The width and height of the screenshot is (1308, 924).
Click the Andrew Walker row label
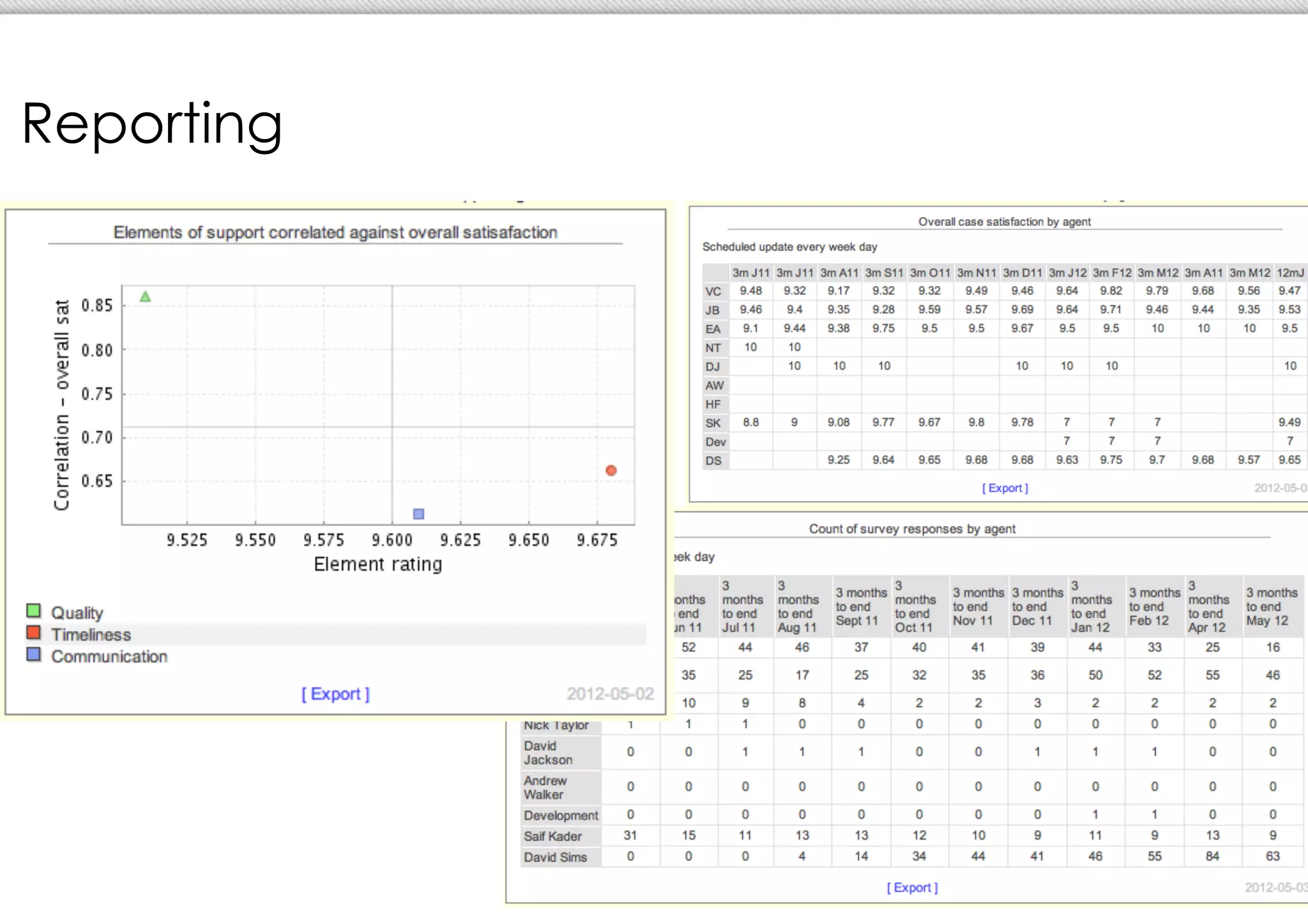[x=545, y=787]
